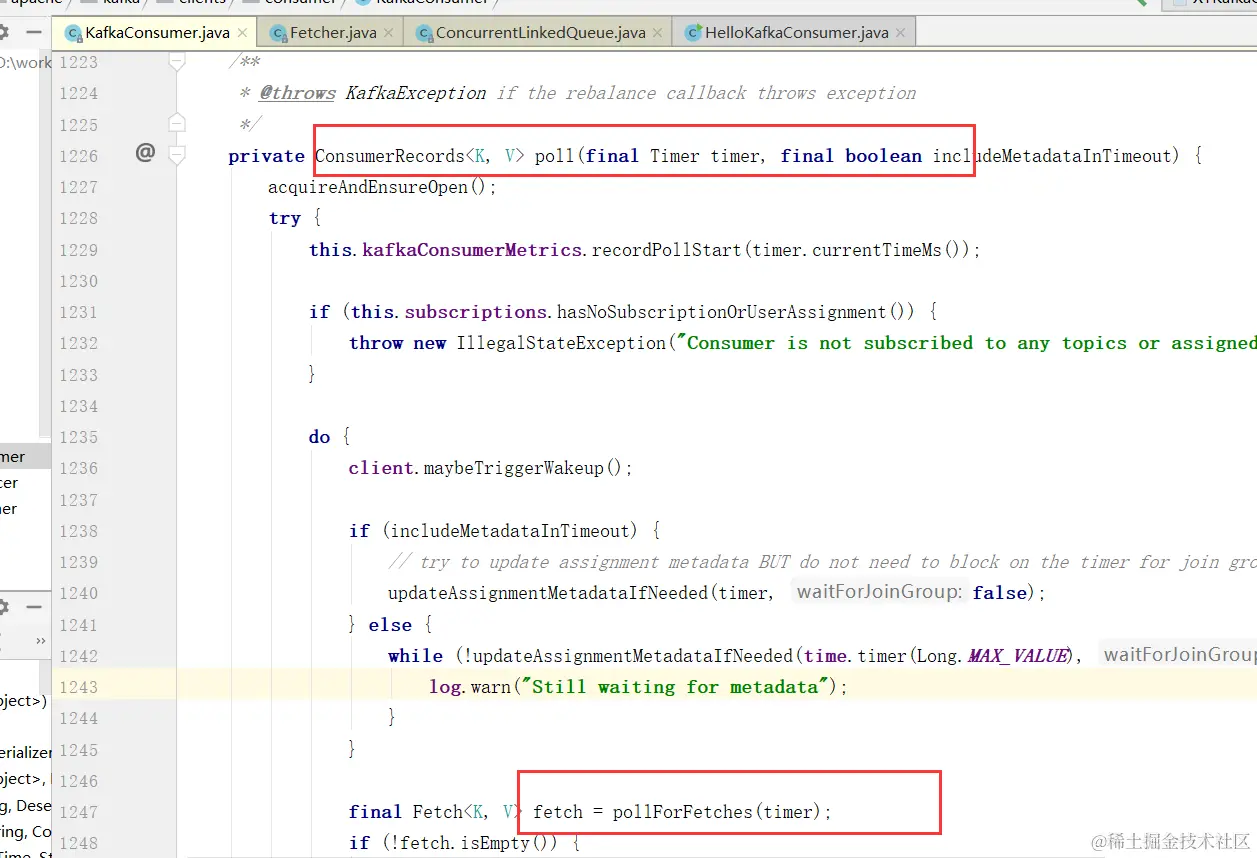Click the acquireAndEnsureOpen() call

click(x=377, y=187)
